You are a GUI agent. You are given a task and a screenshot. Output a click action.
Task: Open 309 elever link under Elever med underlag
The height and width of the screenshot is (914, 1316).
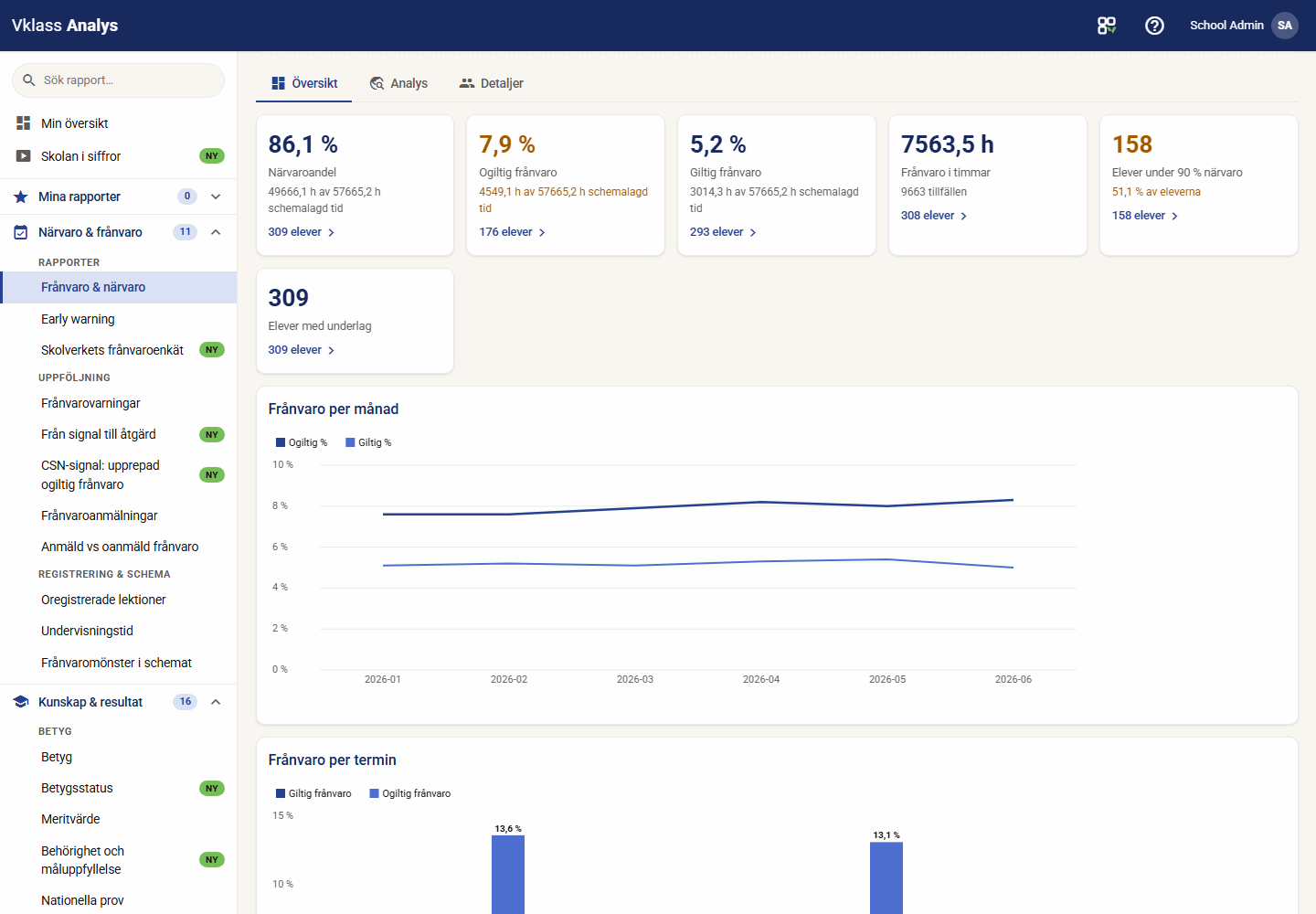[302, 350]
